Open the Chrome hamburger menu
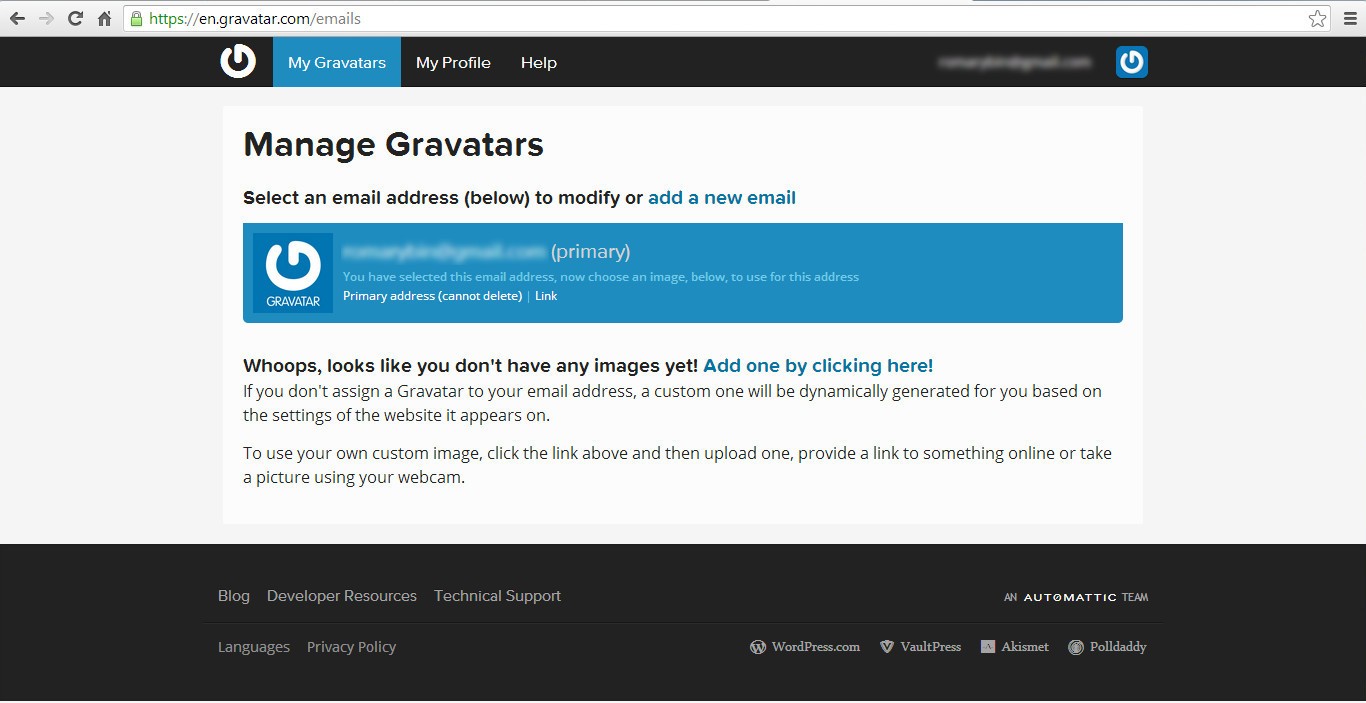The height and width of the screenshot is (703, 1366). (x=1350, y=18)
